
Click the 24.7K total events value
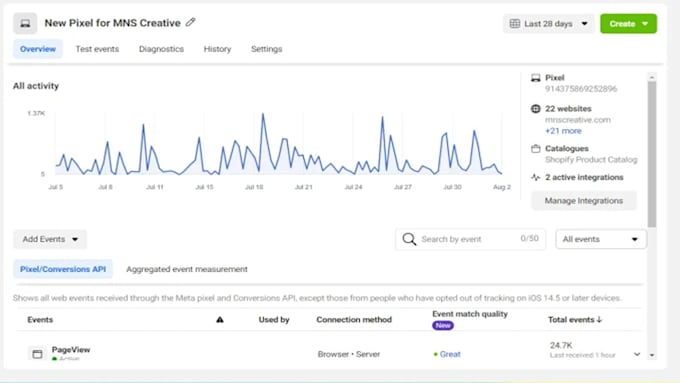561,345
